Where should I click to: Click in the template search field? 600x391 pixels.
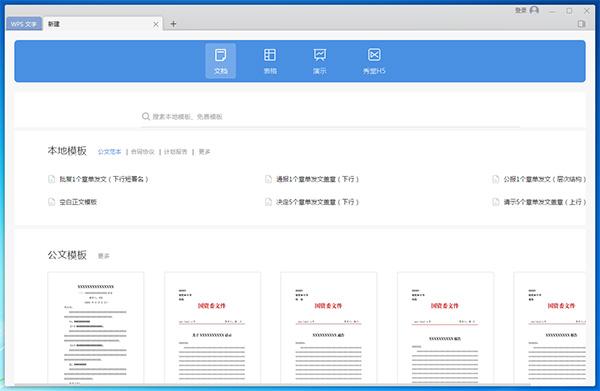coord(331,116)
